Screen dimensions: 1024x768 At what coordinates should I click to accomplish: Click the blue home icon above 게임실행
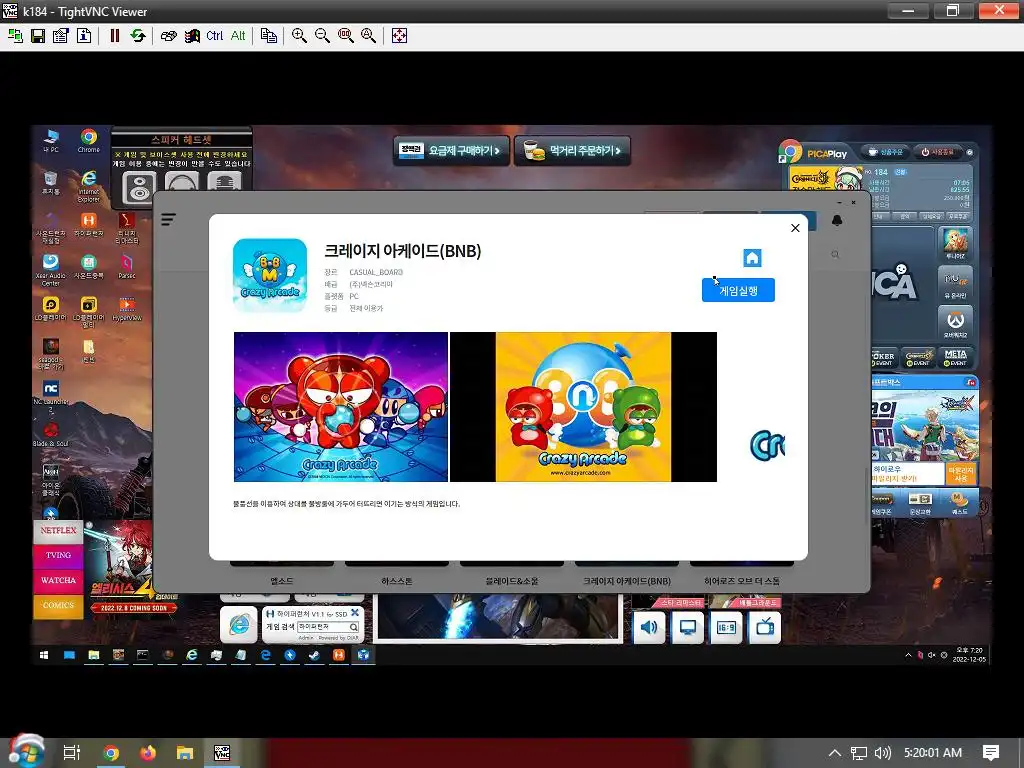(x=752, y=258)
